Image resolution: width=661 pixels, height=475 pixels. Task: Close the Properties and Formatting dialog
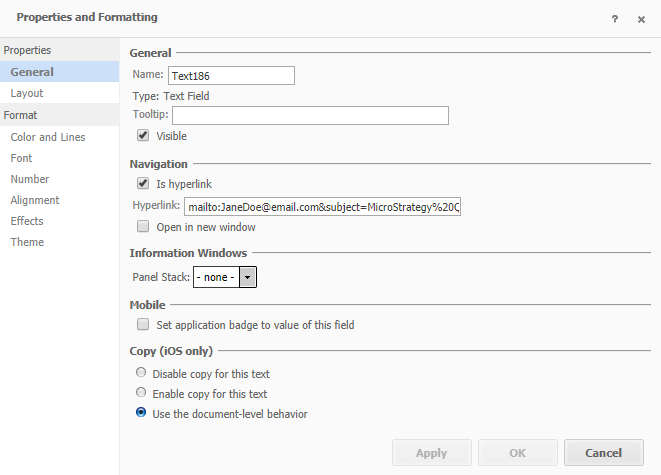641,19
